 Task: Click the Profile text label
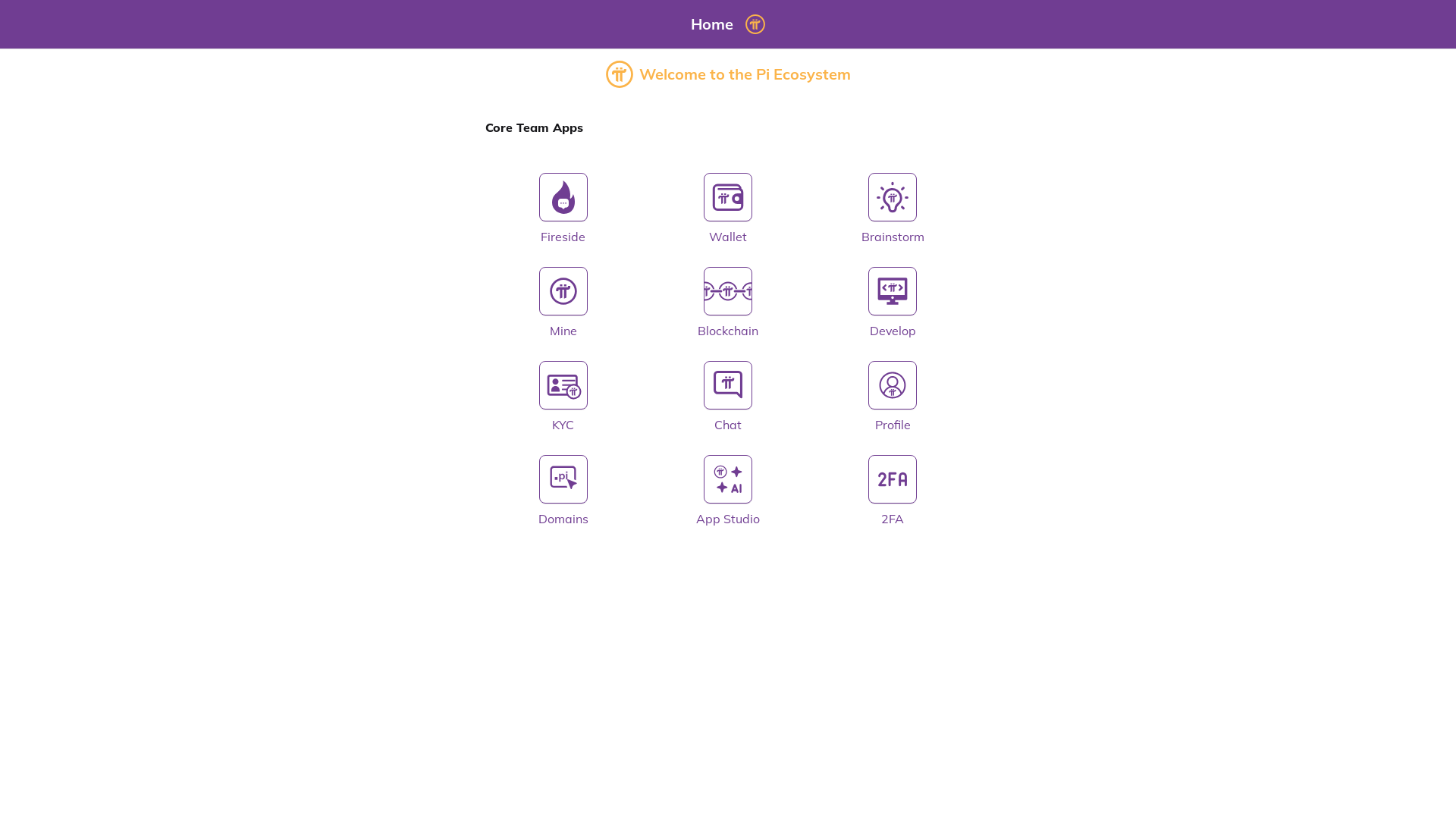coord(892,425)
